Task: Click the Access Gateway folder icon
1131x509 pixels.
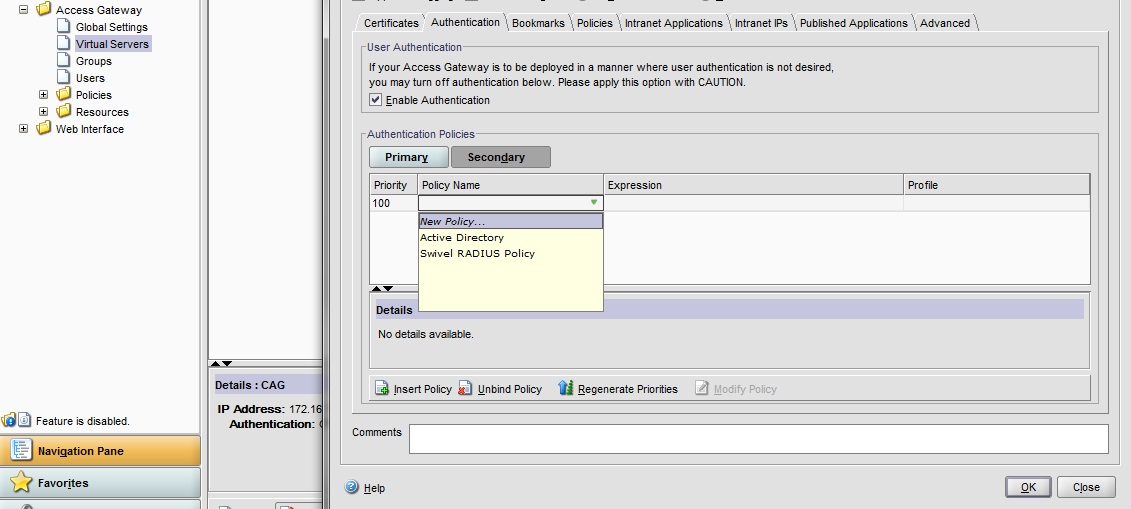Action: pyautogui.click(x=43, y=9)
